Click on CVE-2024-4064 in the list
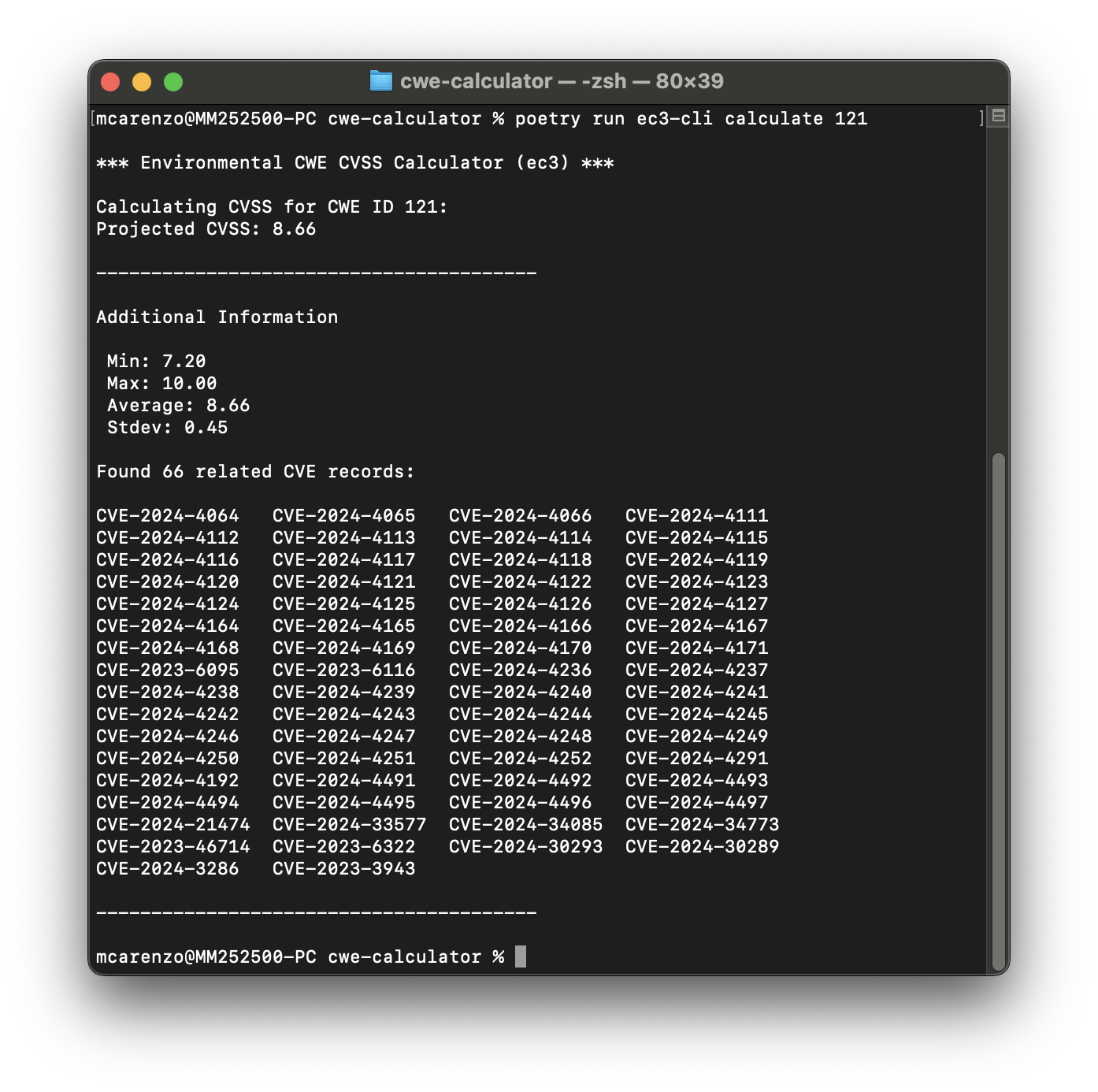The height and width of the screenshot is (1092, 1098). [x=167, y=515]
